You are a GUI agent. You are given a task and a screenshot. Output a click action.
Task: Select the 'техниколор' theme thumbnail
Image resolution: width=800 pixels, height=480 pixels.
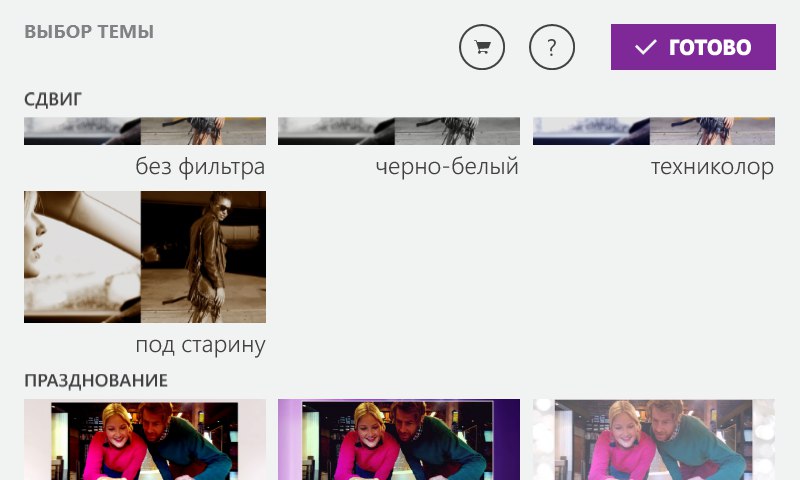click(x=654, y=131)
